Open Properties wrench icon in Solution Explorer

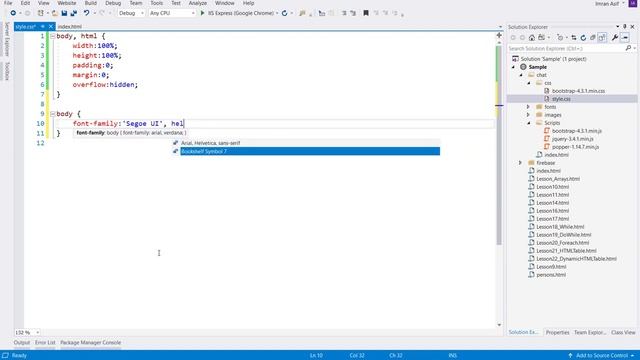[615, 38]
